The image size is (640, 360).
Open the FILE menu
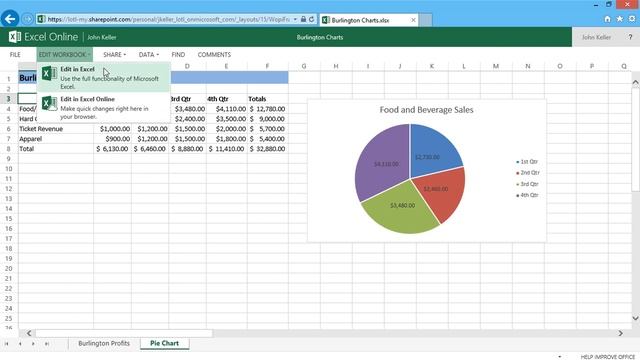tap(15, 55)
